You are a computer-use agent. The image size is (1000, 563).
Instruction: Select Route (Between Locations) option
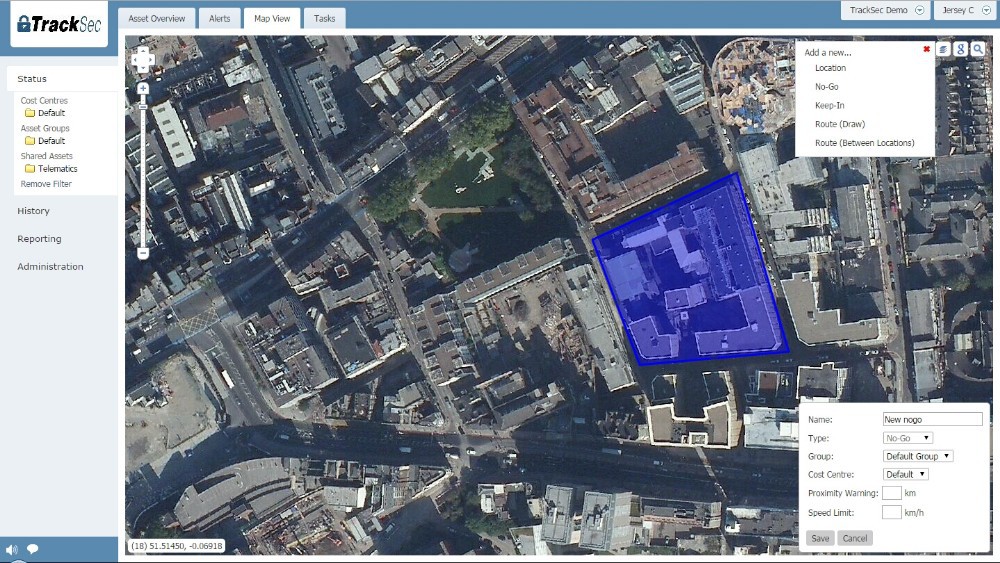click(x=864, y=143)
